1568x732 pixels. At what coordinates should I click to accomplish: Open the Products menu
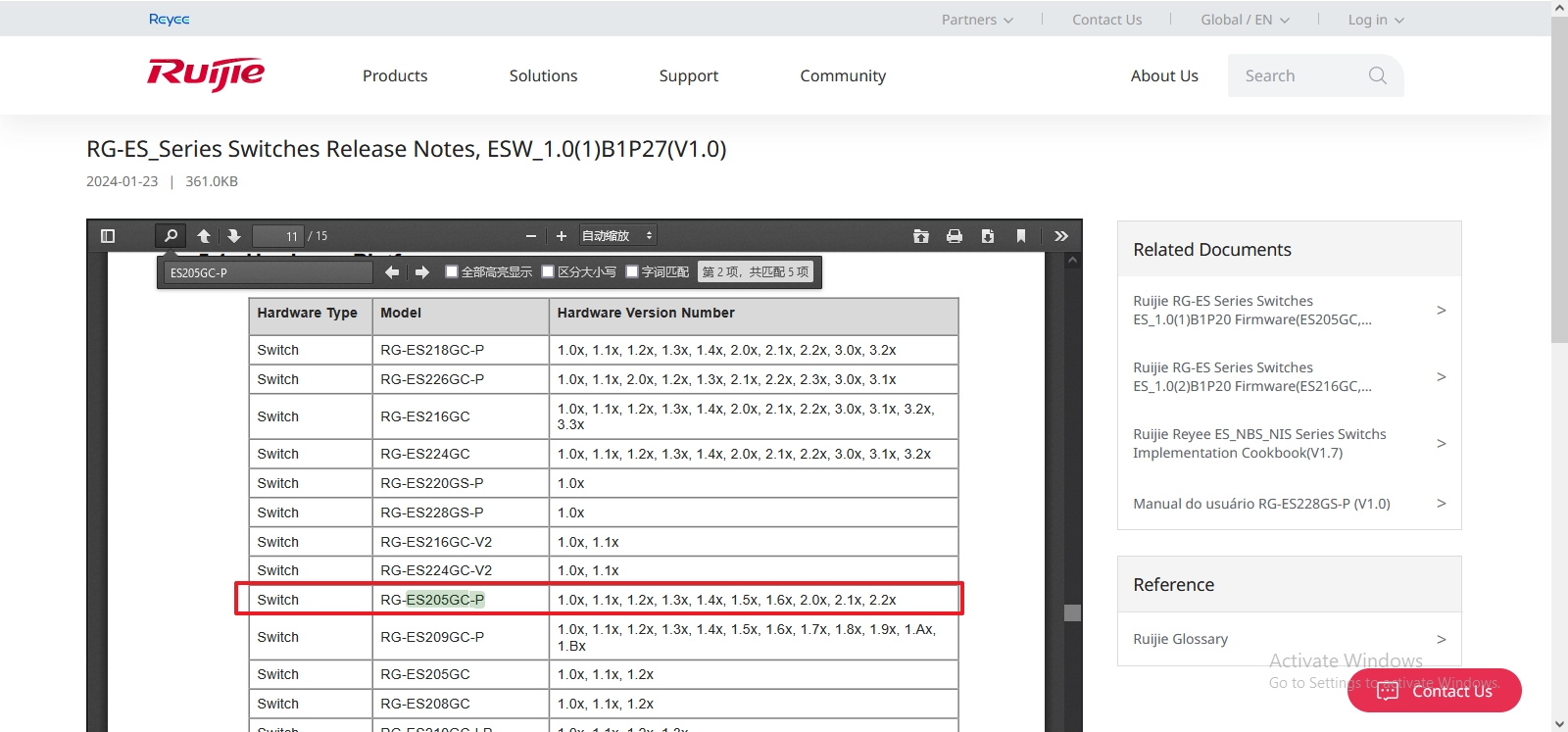[x=395, y=75]
